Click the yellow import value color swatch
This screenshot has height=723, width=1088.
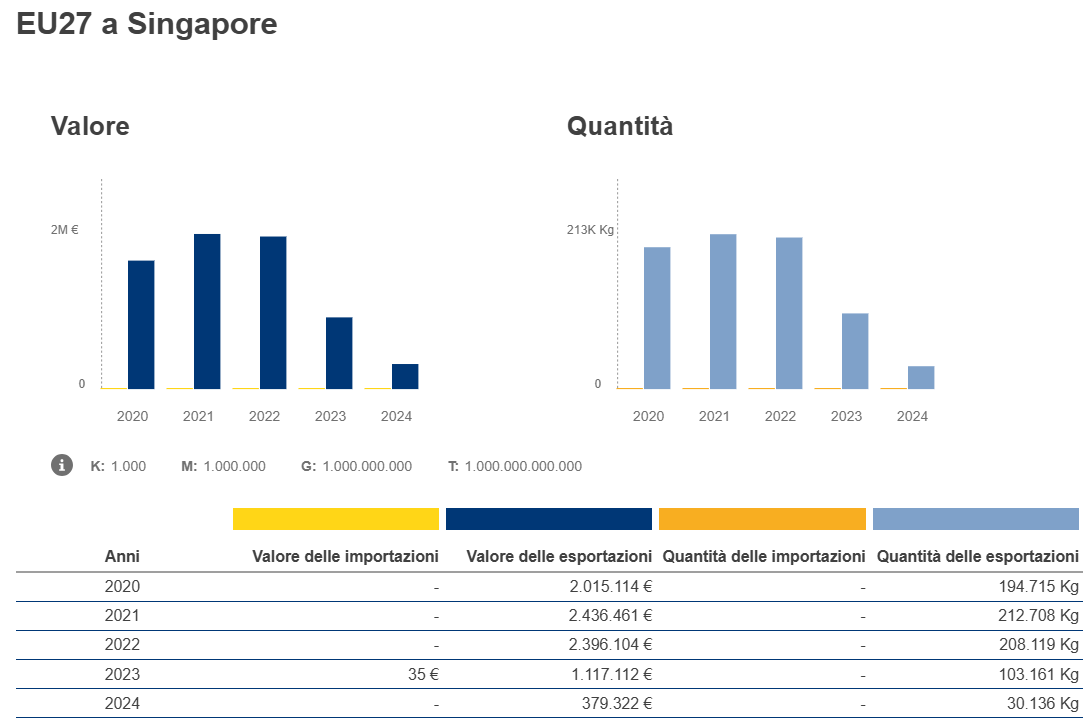point(336,518)
